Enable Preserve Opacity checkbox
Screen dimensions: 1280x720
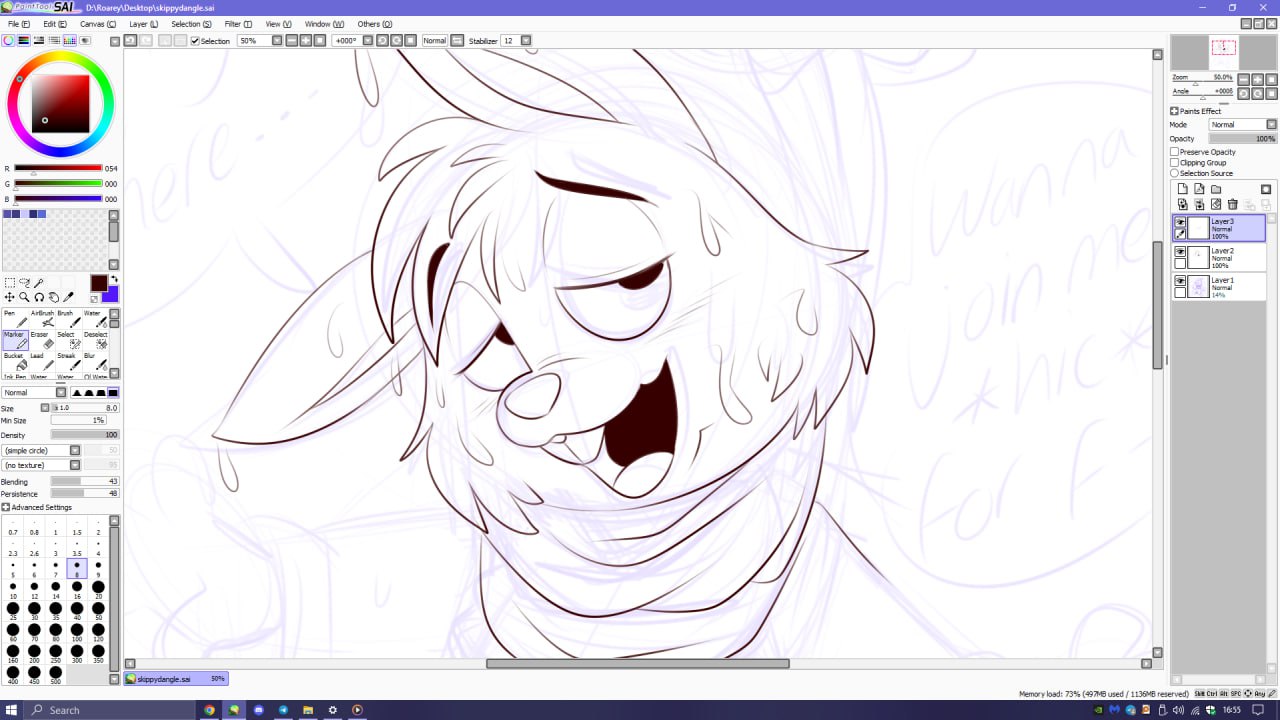point(1175,152)
